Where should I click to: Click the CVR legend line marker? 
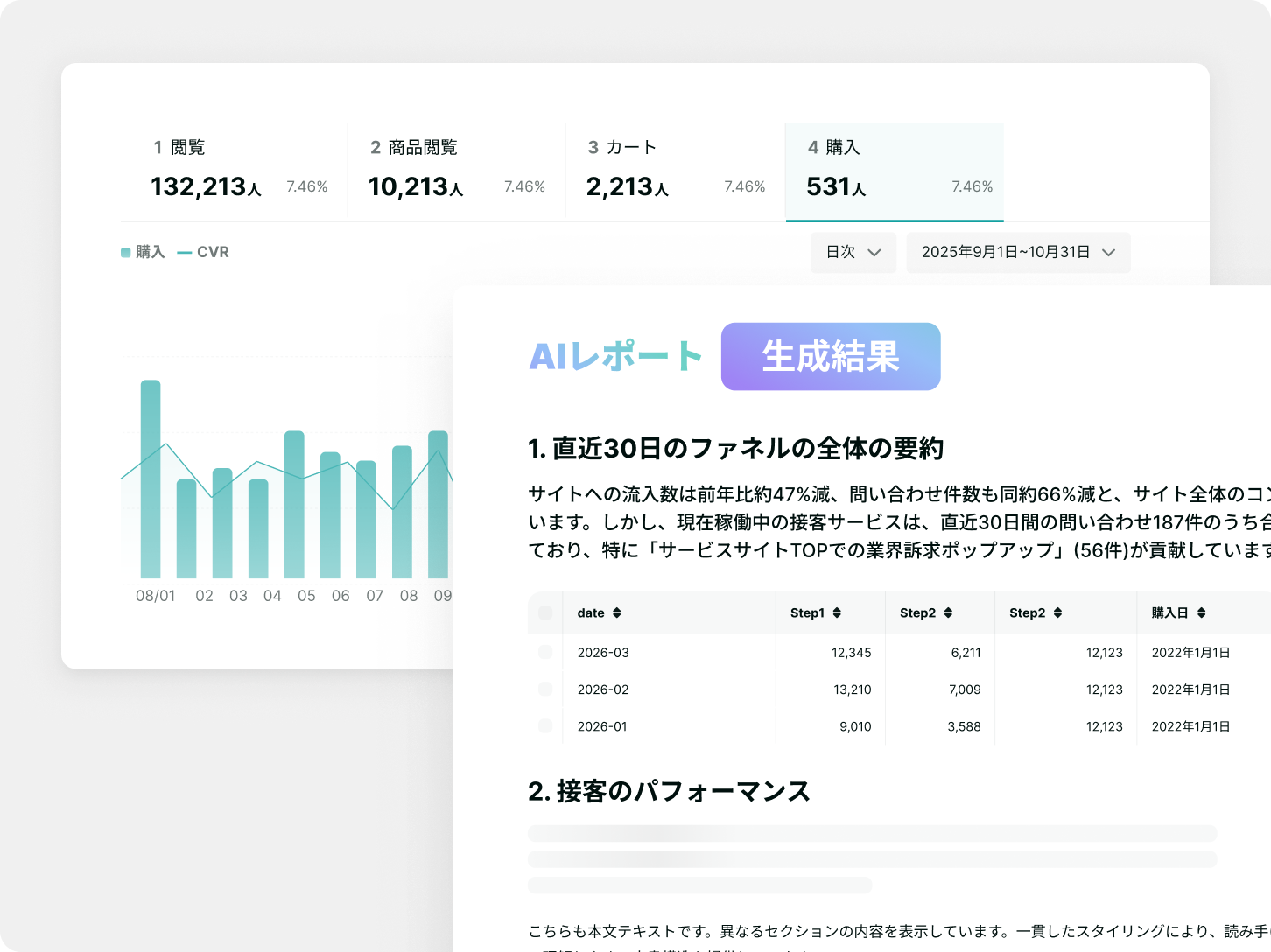(185, 253)
